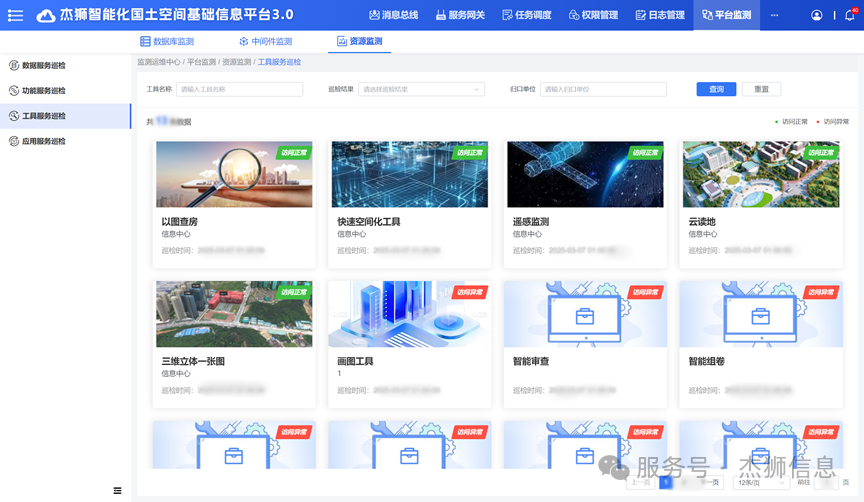864x502 pixels.
Task: Go to 监测运维中心 in the breadcrumb
Action: coord(159,62)
